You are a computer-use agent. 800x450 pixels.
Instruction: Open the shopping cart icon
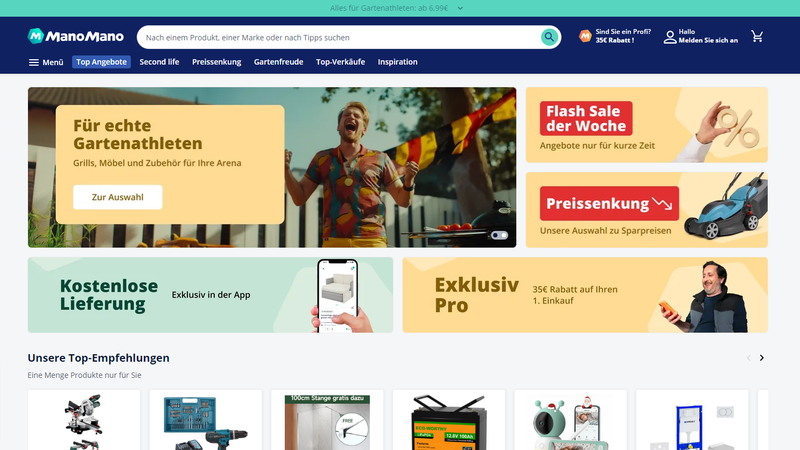pos(757,36)
